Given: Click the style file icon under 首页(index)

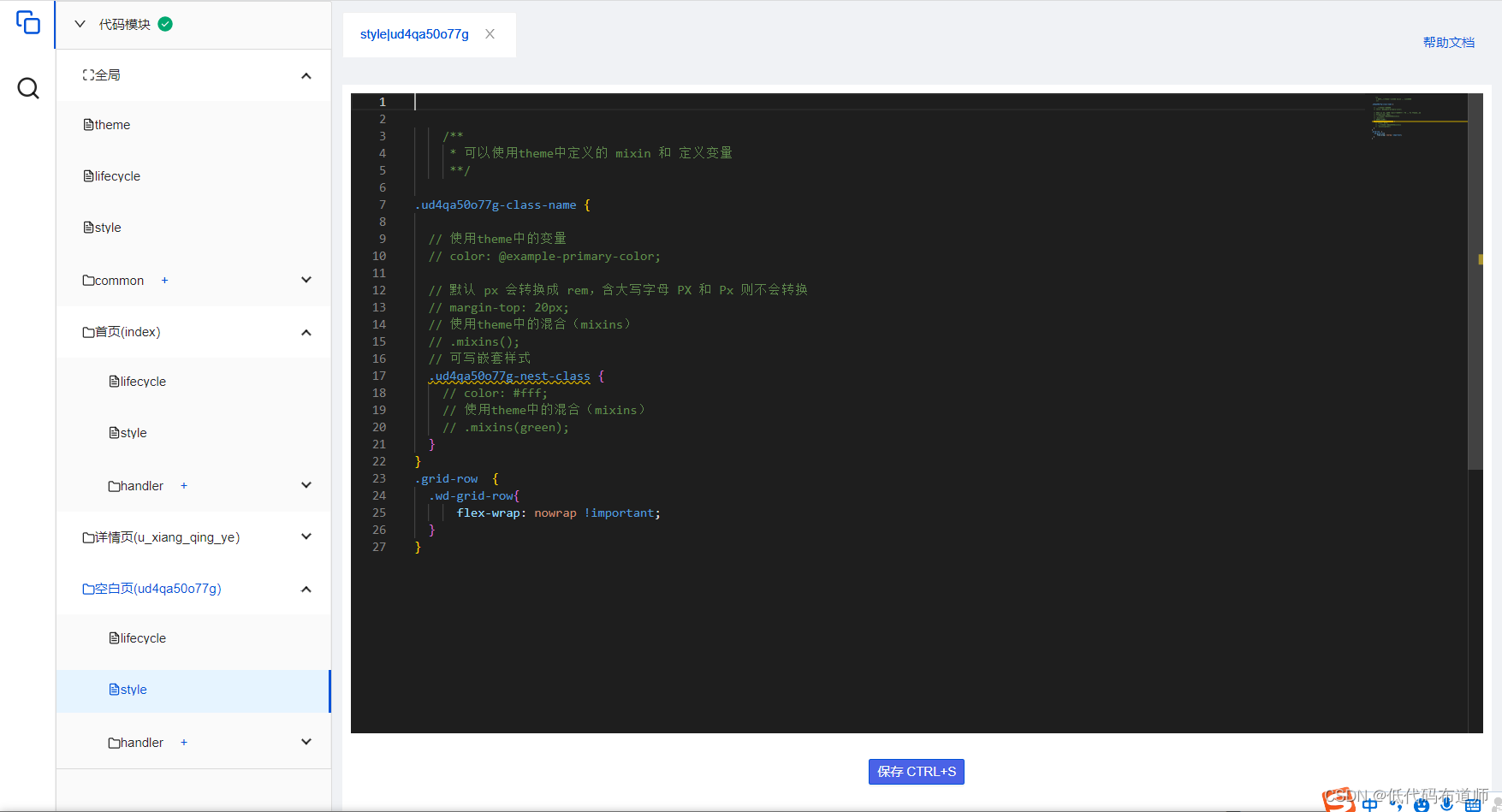Looking at the screenshot, I should coord(114,433).
